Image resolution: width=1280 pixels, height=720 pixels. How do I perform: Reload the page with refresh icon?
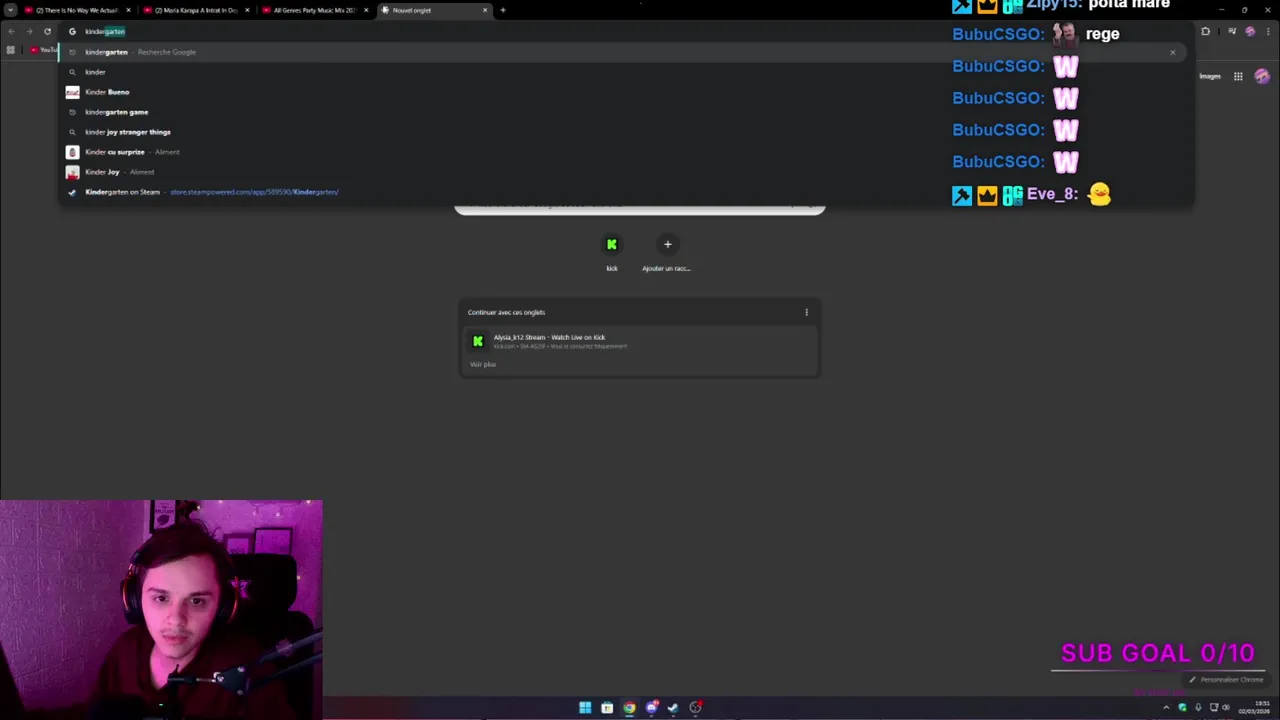pyautogui.click(x=47, y=31)
